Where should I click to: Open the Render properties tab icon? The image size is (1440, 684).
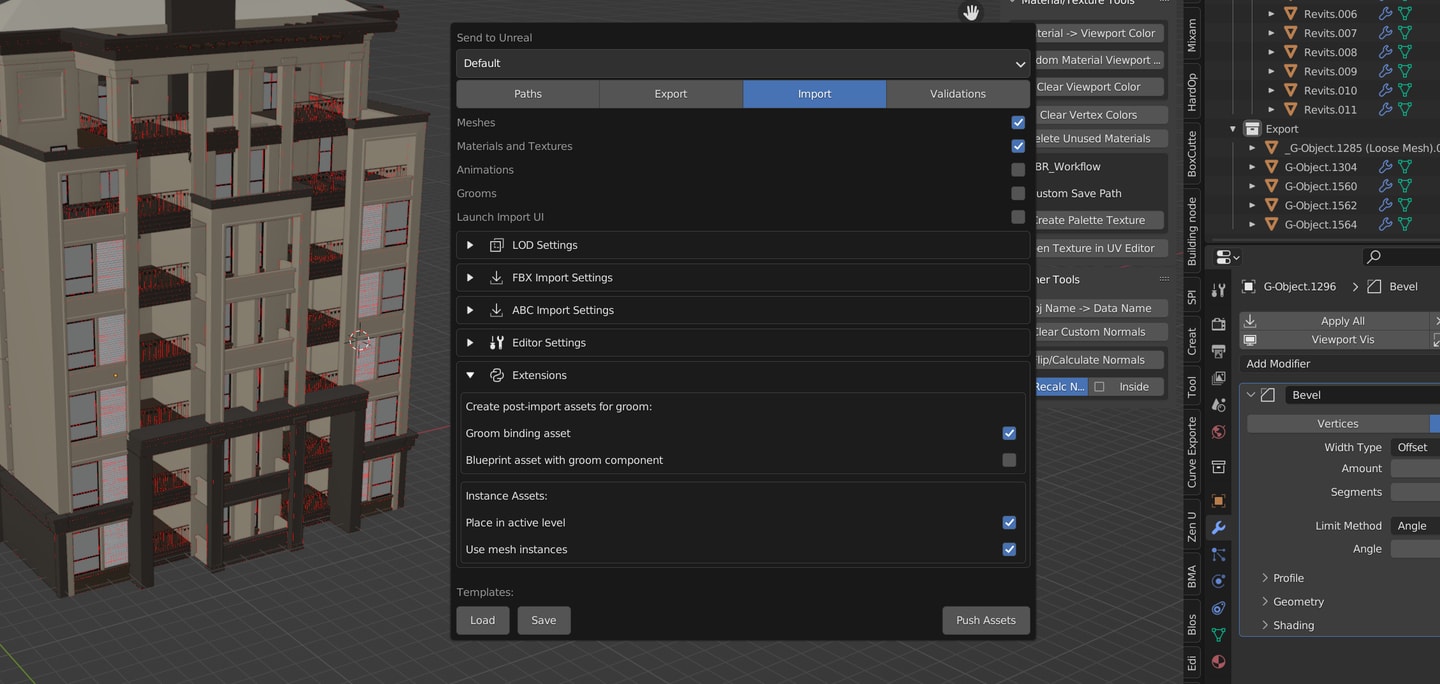tap(1218, 324)
